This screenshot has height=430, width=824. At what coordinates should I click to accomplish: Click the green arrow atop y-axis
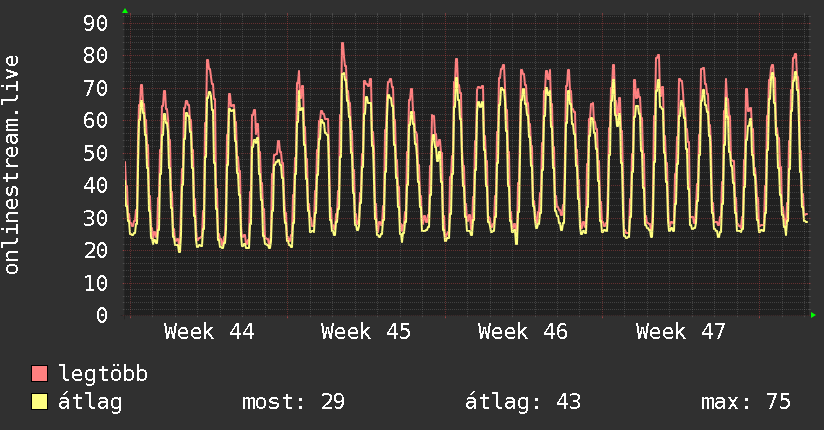(125, 11)
